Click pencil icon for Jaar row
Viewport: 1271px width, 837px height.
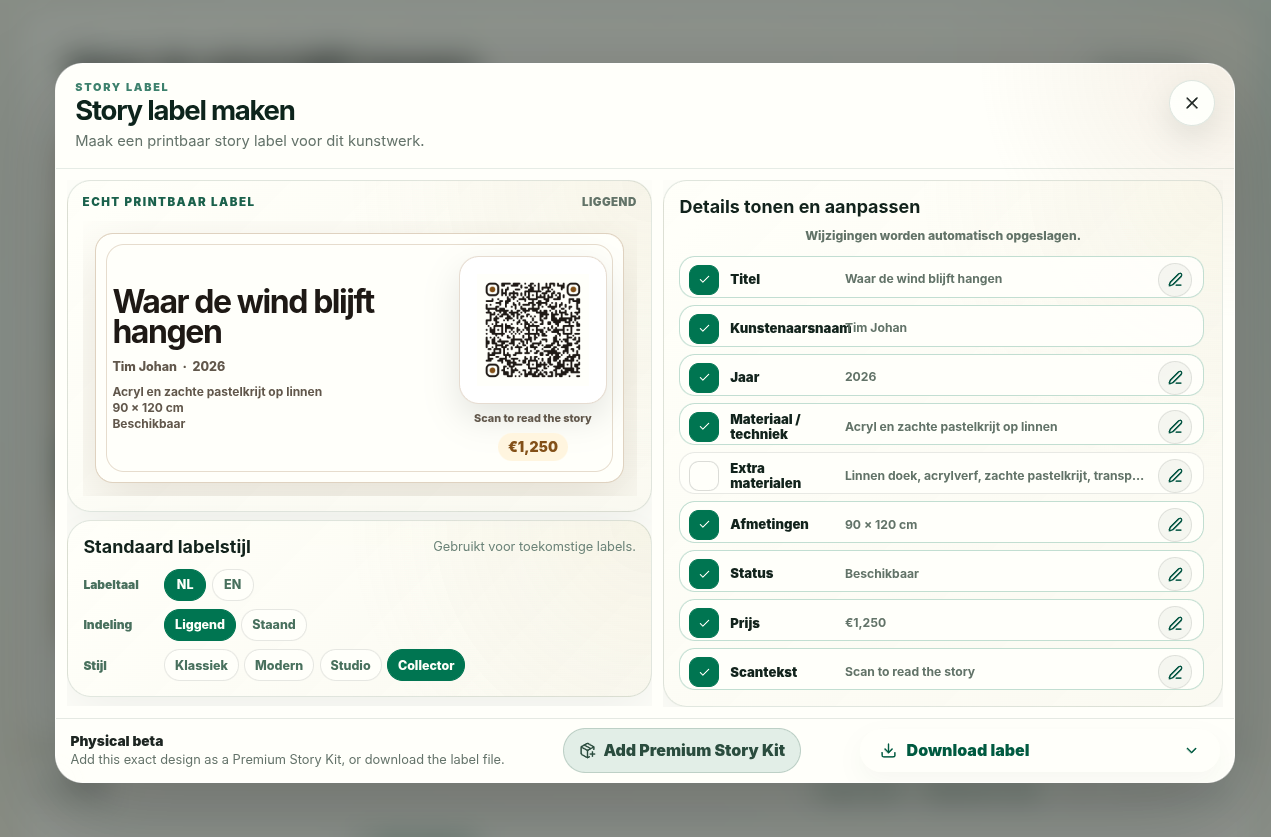[1175, 377]
